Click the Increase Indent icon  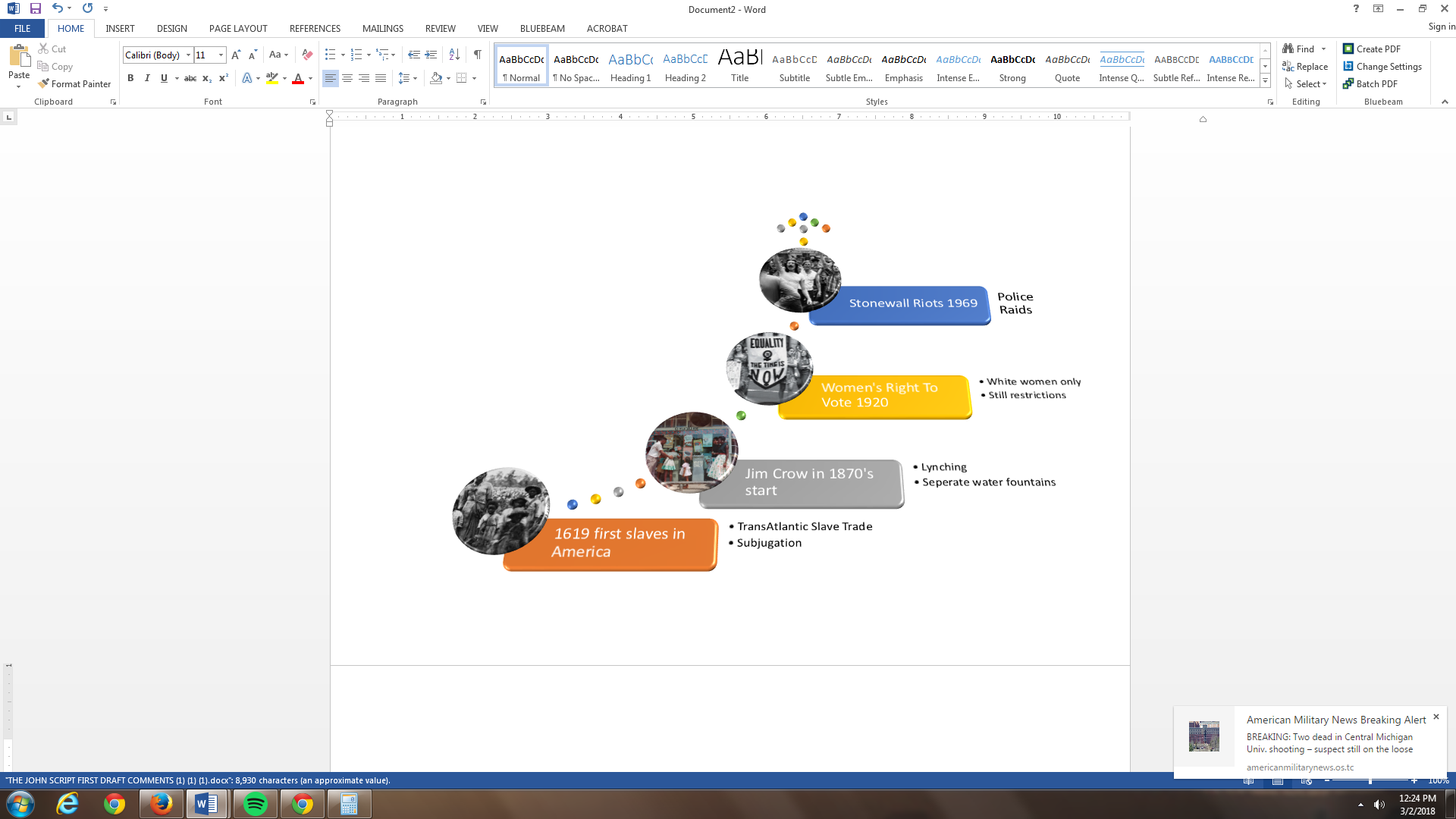coord(431,55)
